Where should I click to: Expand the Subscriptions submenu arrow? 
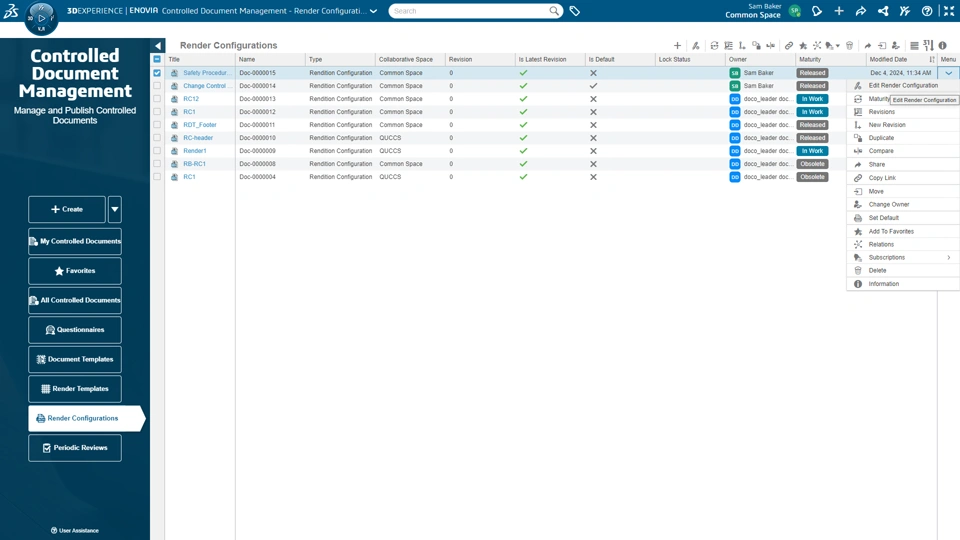(949, 258)
